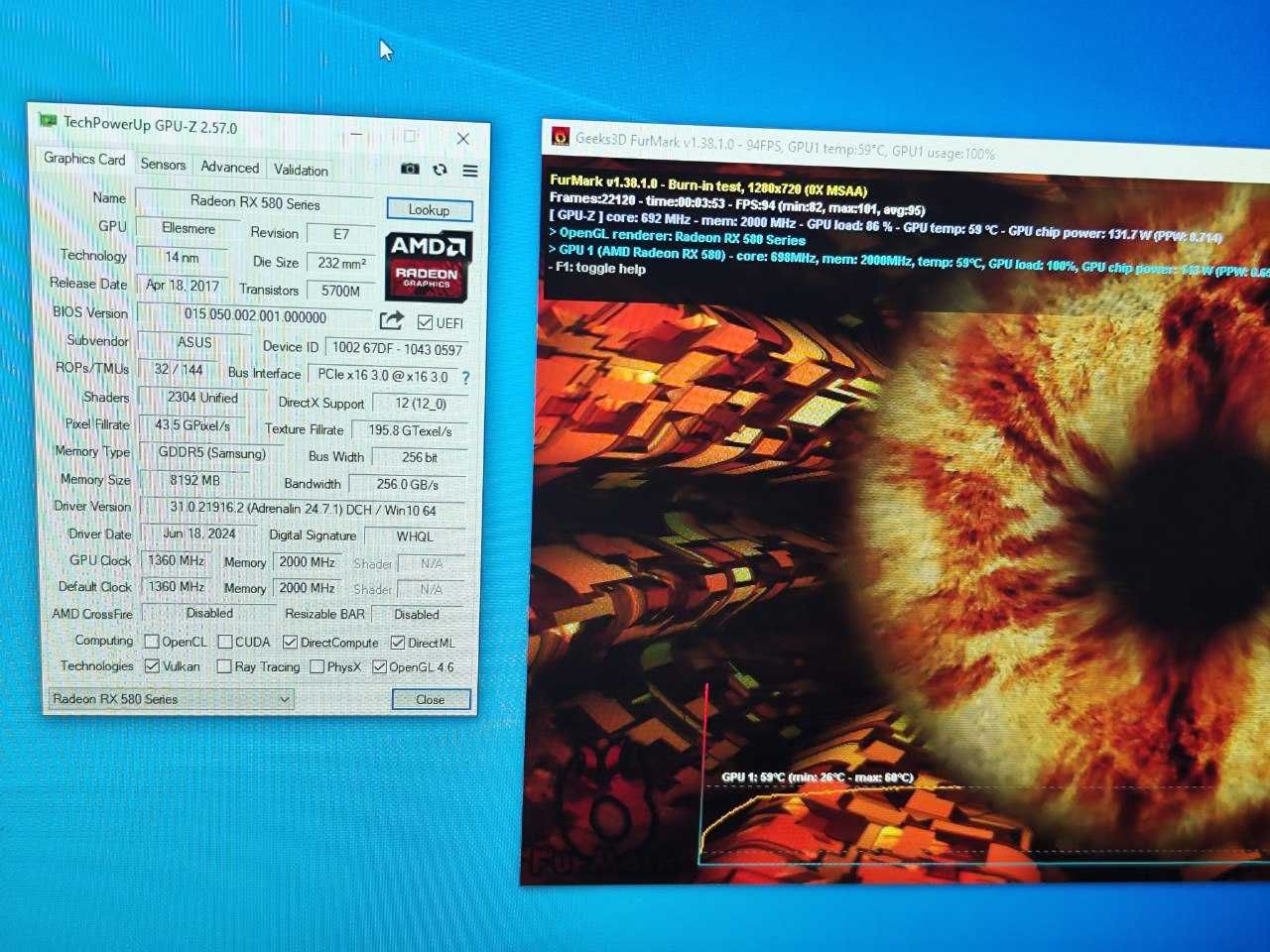Toggle the UEFI checkbox
Screen dimensions: 1270x952
click(426, 322)
